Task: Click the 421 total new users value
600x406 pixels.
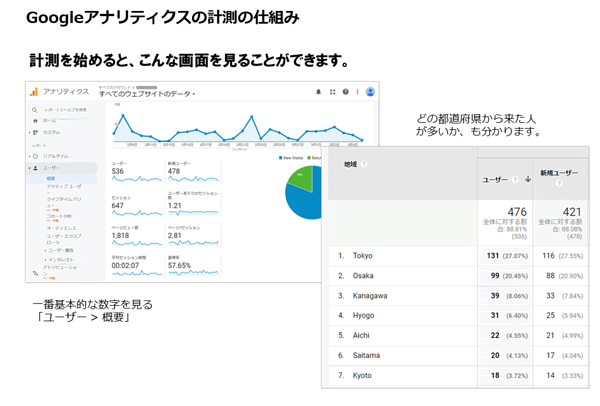Action: tap(572, 212)
